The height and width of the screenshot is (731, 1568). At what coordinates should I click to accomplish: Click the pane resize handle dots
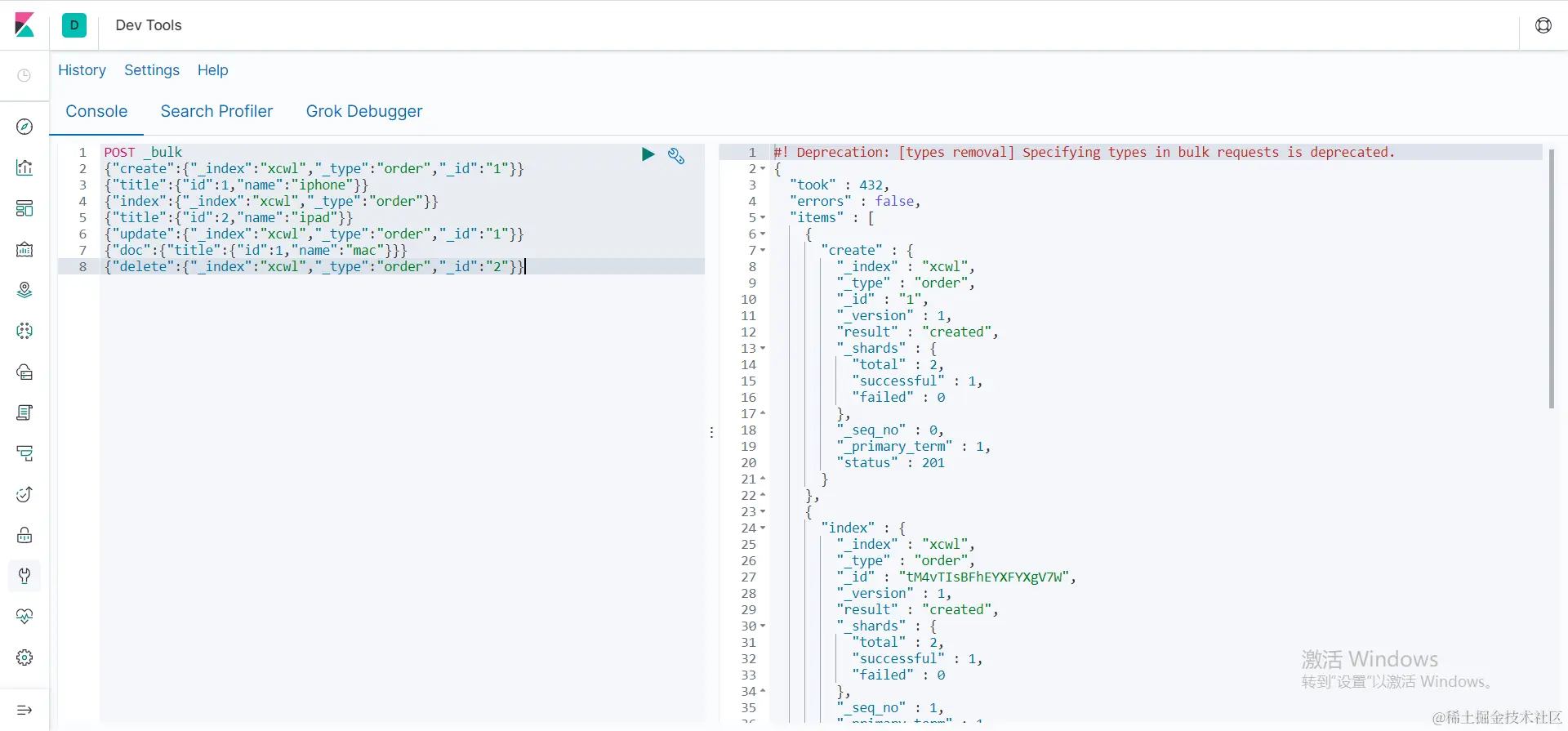(x=711, y=432)
